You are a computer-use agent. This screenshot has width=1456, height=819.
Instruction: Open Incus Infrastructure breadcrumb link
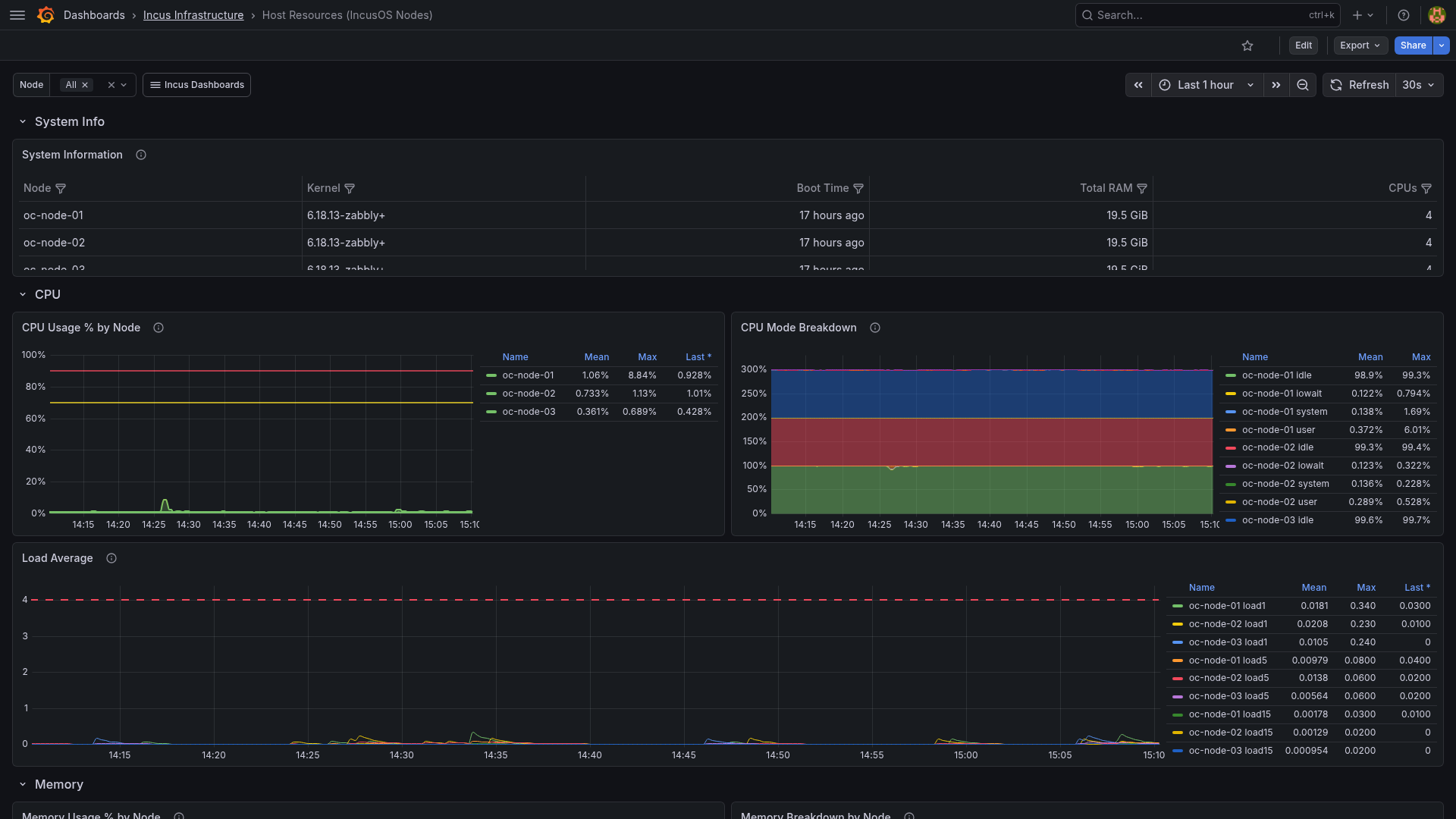(193, 15)
